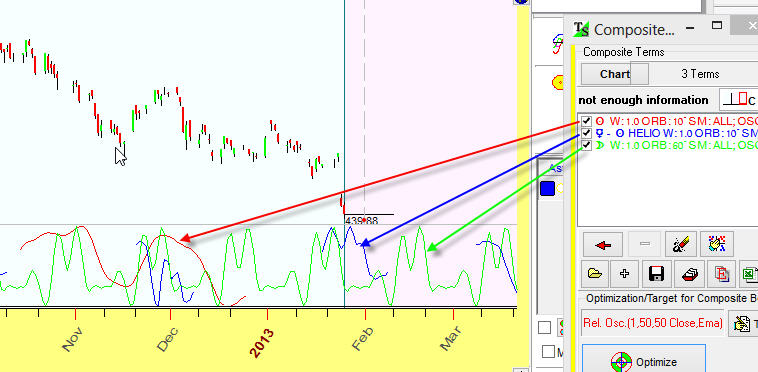Click the candlestick C icon button

tap(738, 100)
